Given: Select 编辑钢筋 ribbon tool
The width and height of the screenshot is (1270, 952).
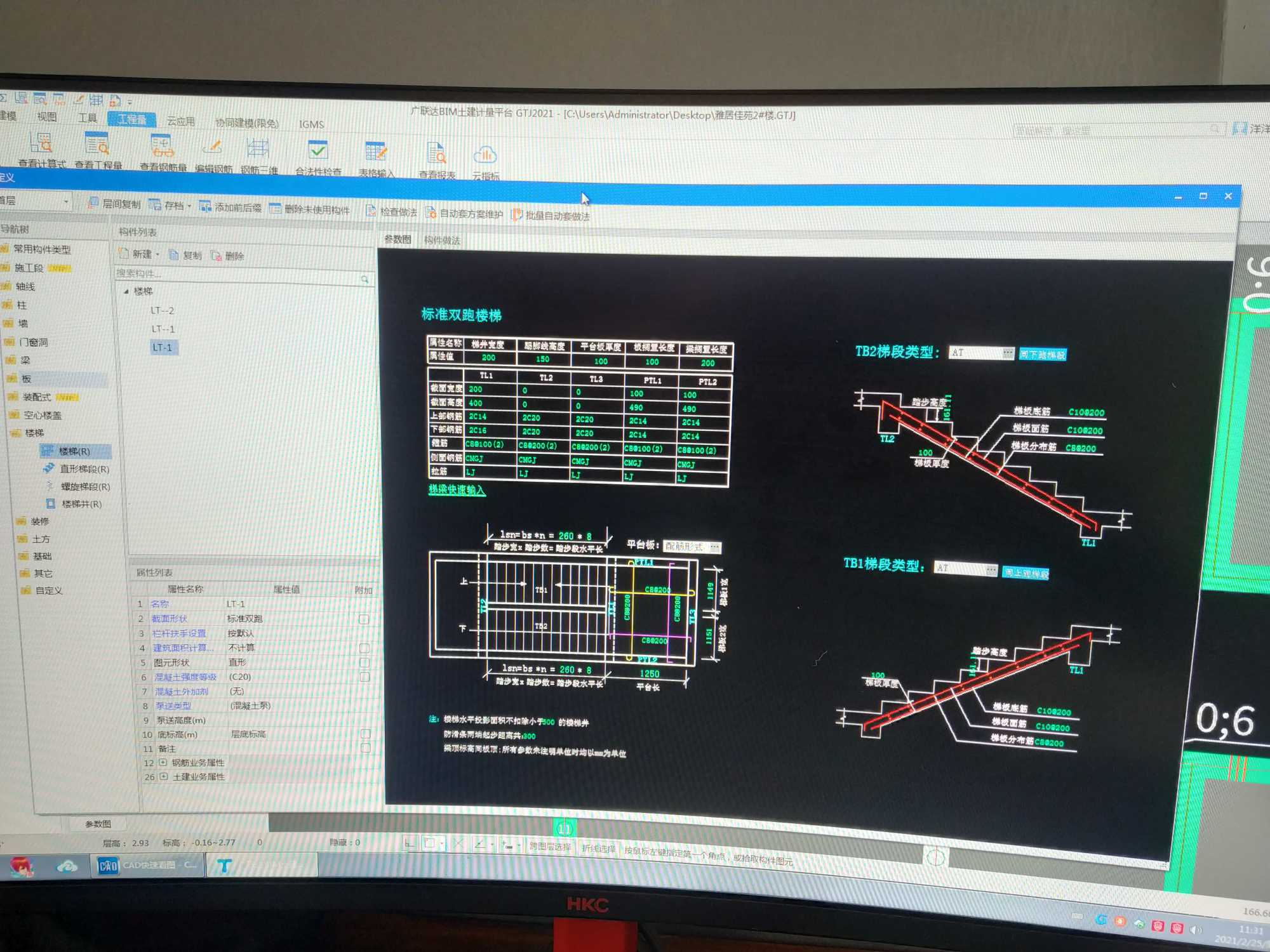Looking at the screenshot, I should click(x=213, y=155).
